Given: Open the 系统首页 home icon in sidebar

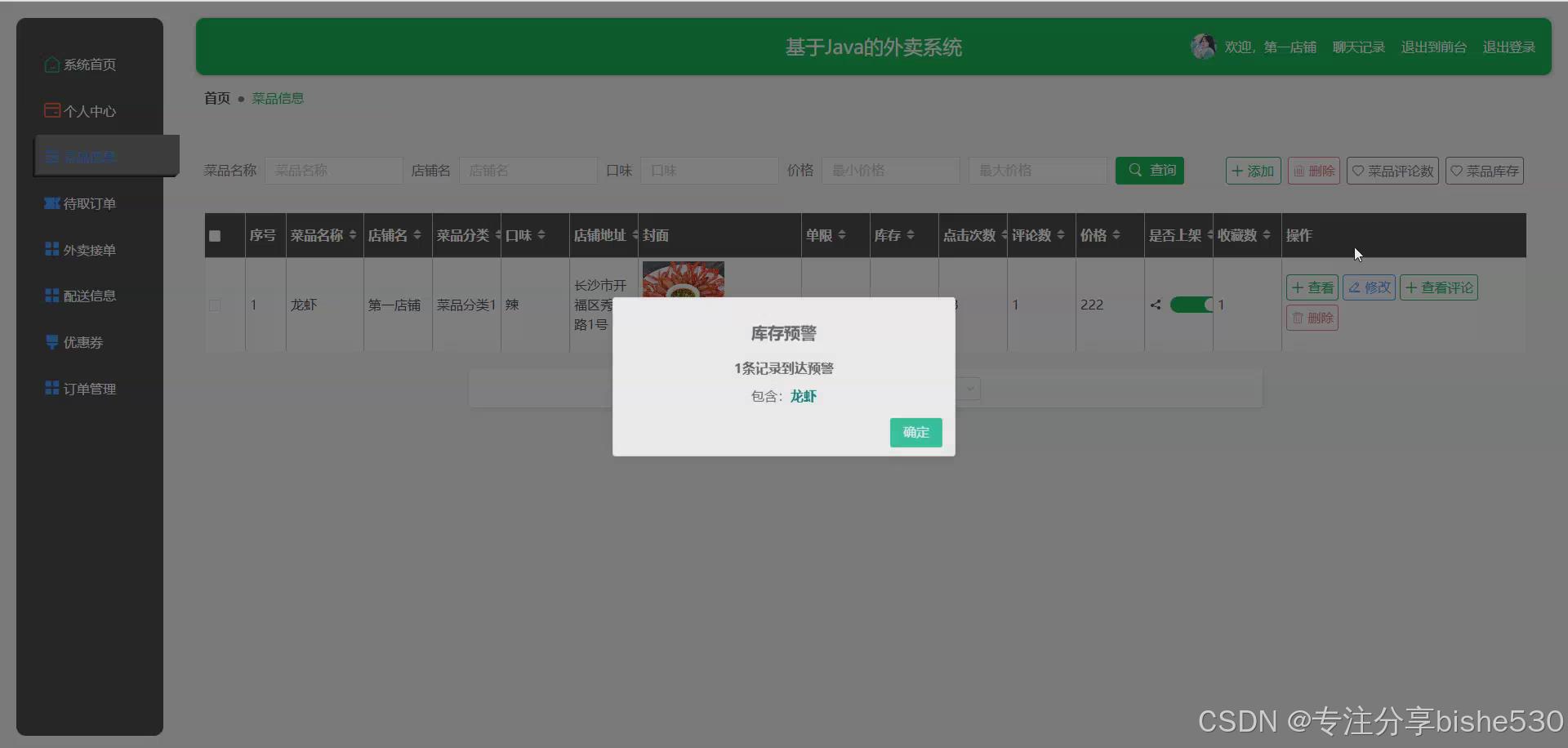Looking at the screenshot, I should (51, 65).
